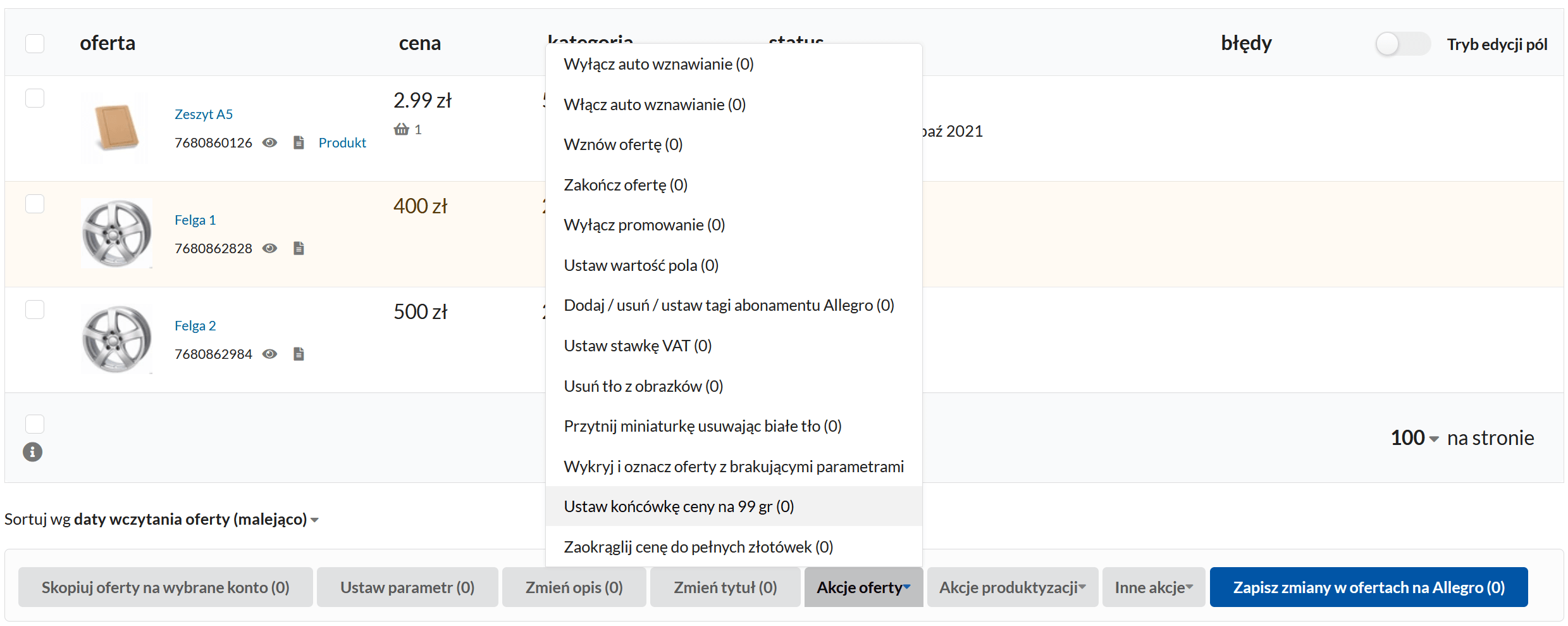Image resolution: width=1568 pixels, height=626 pixels.
Task: Click the 500 zł price value
Action: tap(421, 311)
